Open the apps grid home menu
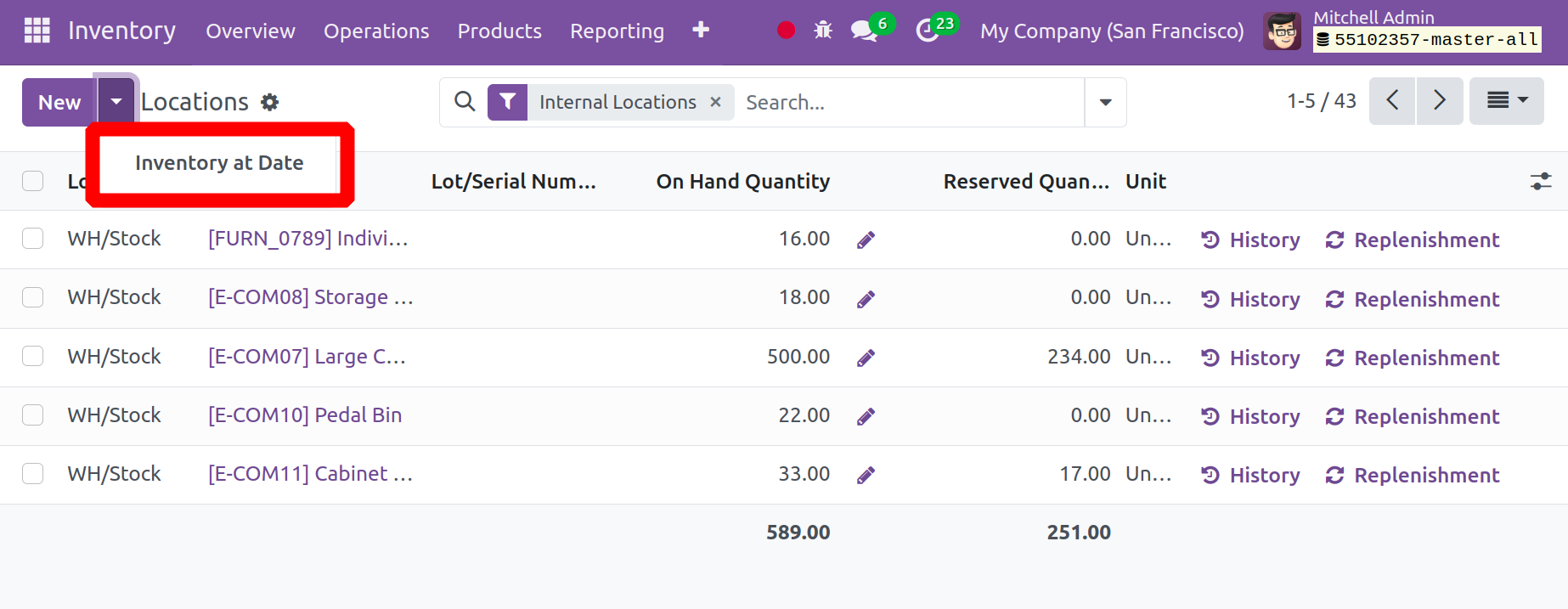This screenshot has height=609, width=1568. click(37, 31)
